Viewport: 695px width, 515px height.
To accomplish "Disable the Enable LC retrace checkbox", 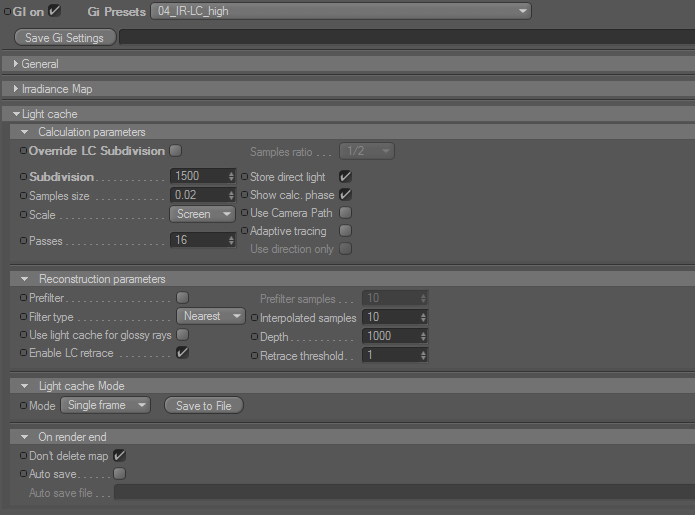I will click(182, 353).
